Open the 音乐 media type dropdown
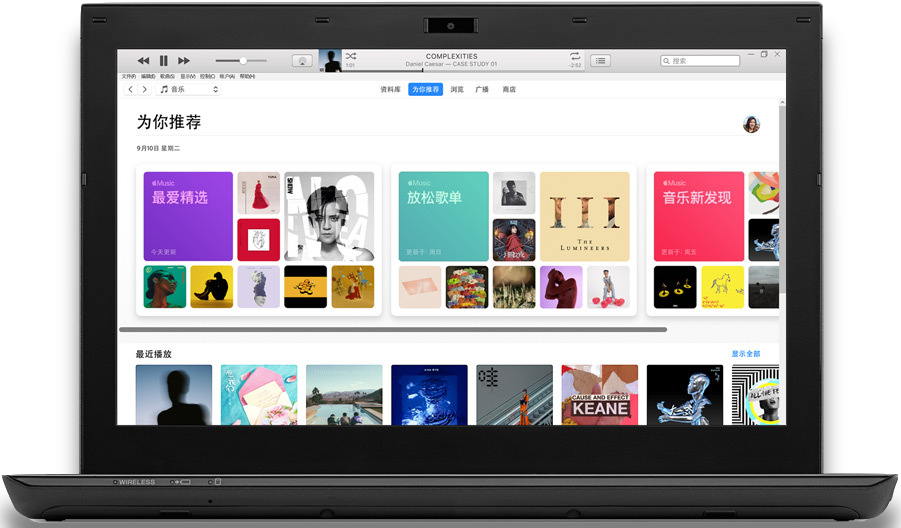This screenshot has width=901, height=528. (188, 89)
